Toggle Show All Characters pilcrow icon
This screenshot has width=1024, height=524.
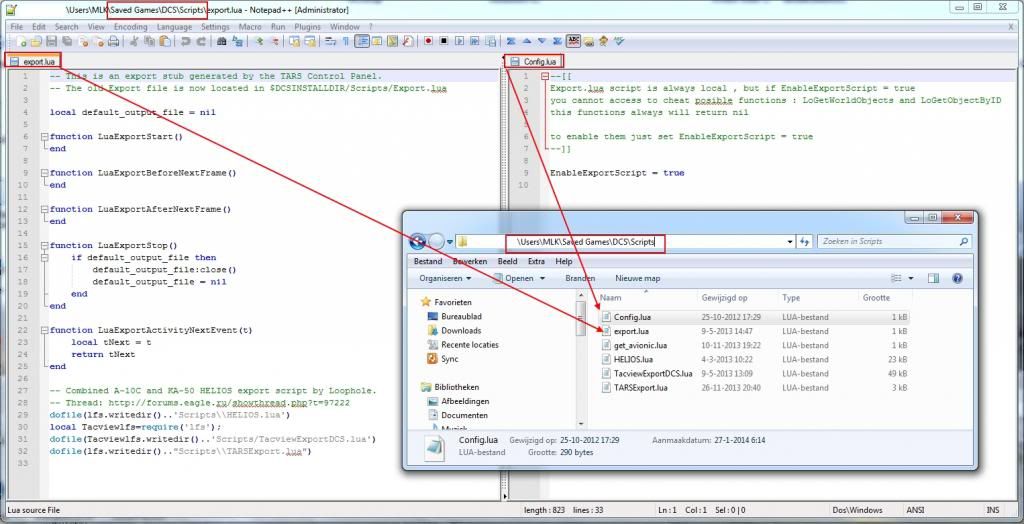click(x=346, y=41)
